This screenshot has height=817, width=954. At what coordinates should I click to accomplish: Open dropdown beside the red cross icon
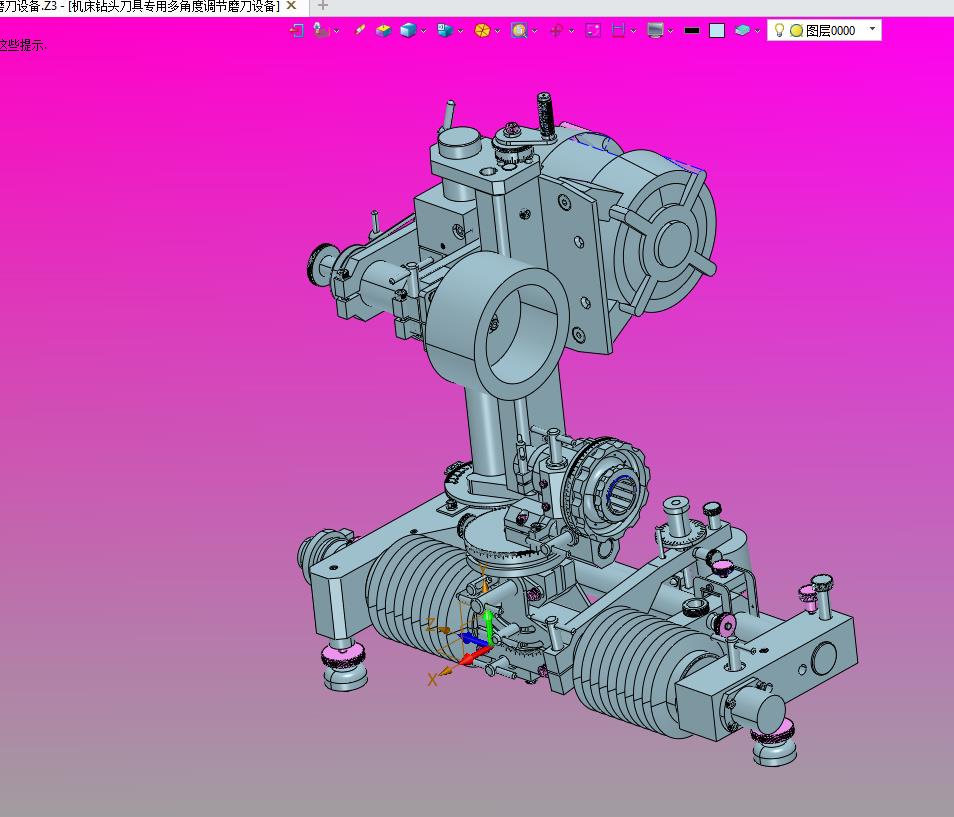(x=571, y=31)
